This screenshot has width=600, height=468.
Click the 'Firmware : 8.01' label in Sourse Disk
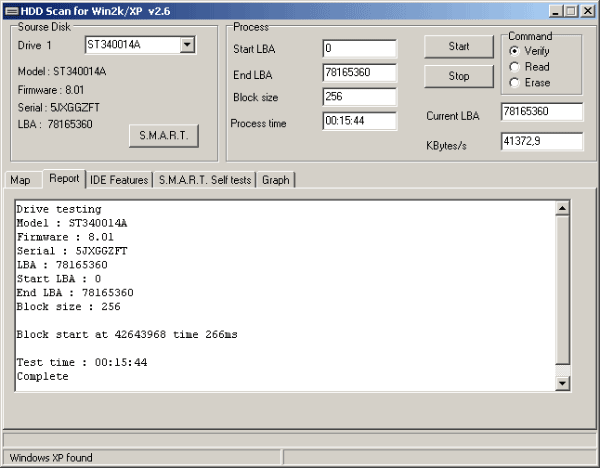pyautogui.click(x=51, y=90)
